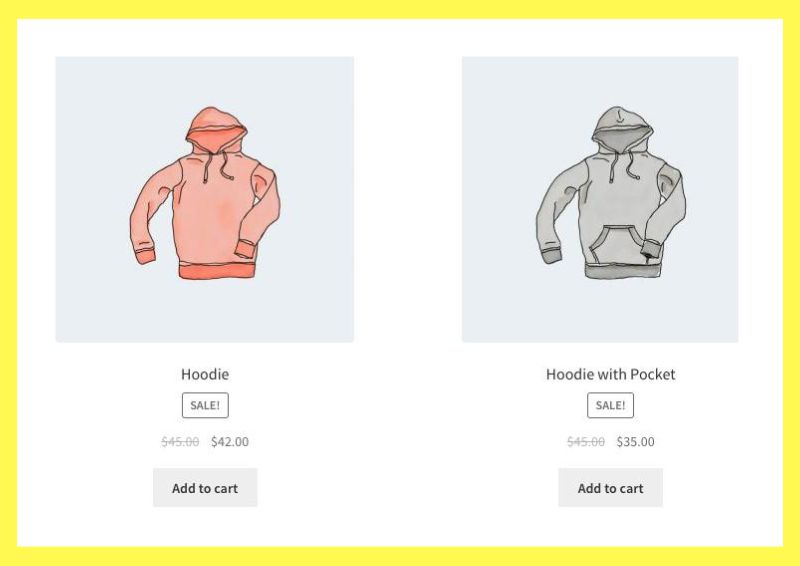Click the SALE! badge under Hoodie

pos(205,405)
